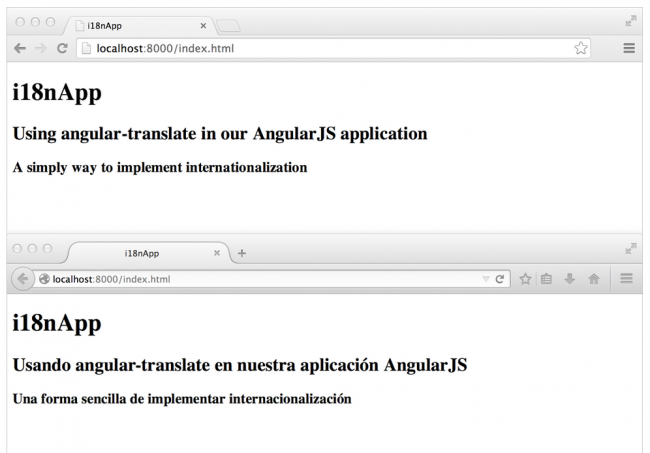Reload the page in Firefox

pos(501,279)
